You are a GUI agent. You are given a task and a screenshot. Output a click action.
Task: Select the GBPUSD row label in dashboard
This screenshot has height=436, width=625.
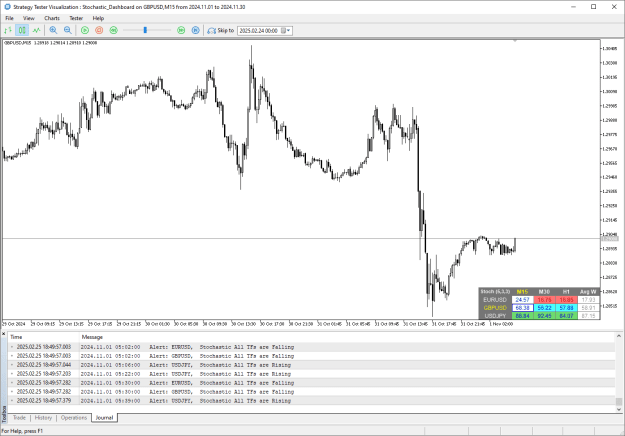pyautogui.click(x=495, y=308)
